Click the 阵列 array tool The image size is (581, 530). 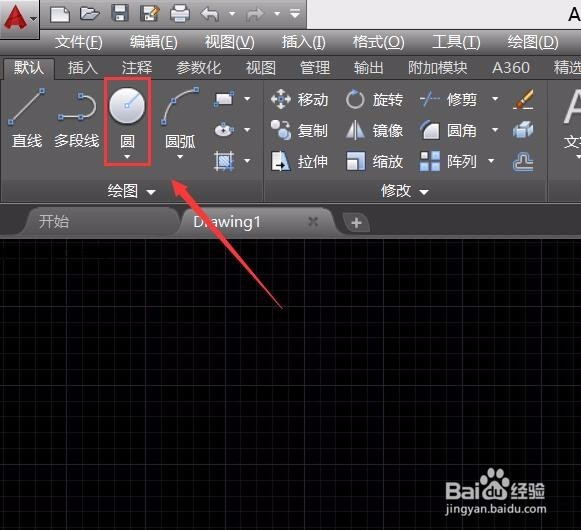(x=448, y=162)
